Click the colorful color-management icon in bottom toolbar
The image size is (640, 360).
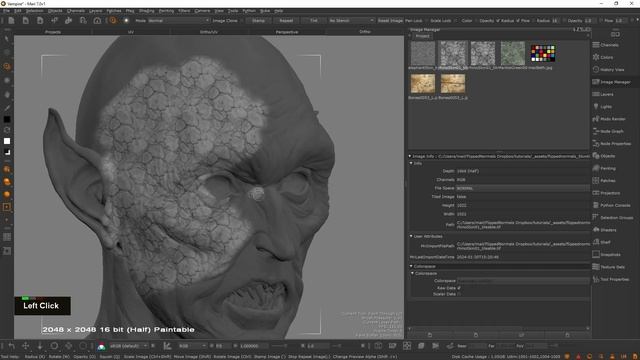(x=101, y=346)
